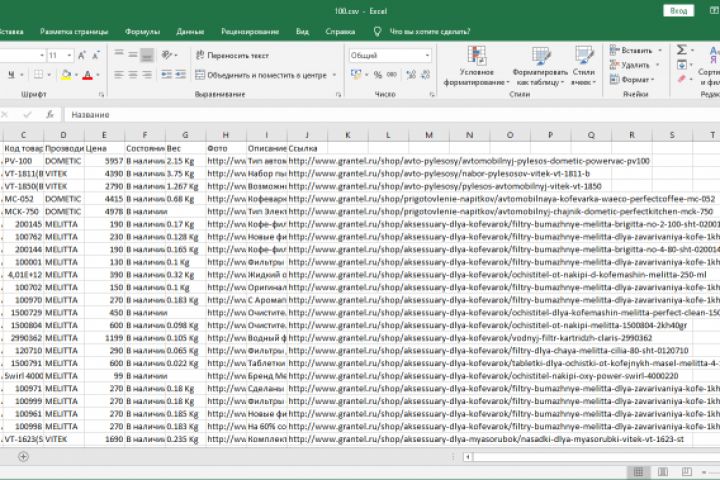
Task: Open Число group dialog launcher
Action: (x=432, y=95)
